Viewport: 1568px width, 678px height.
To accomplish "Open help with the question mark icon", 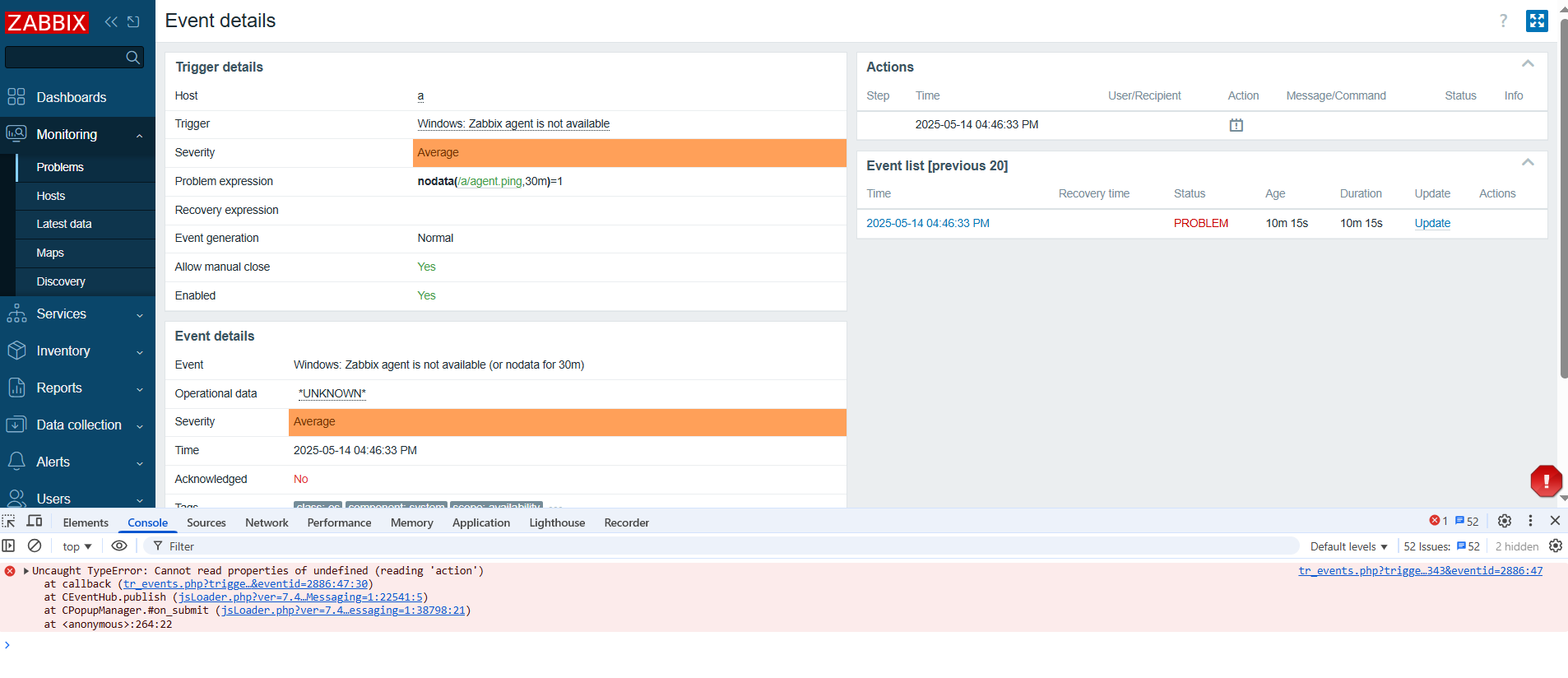I will [x=1503, y=21].
